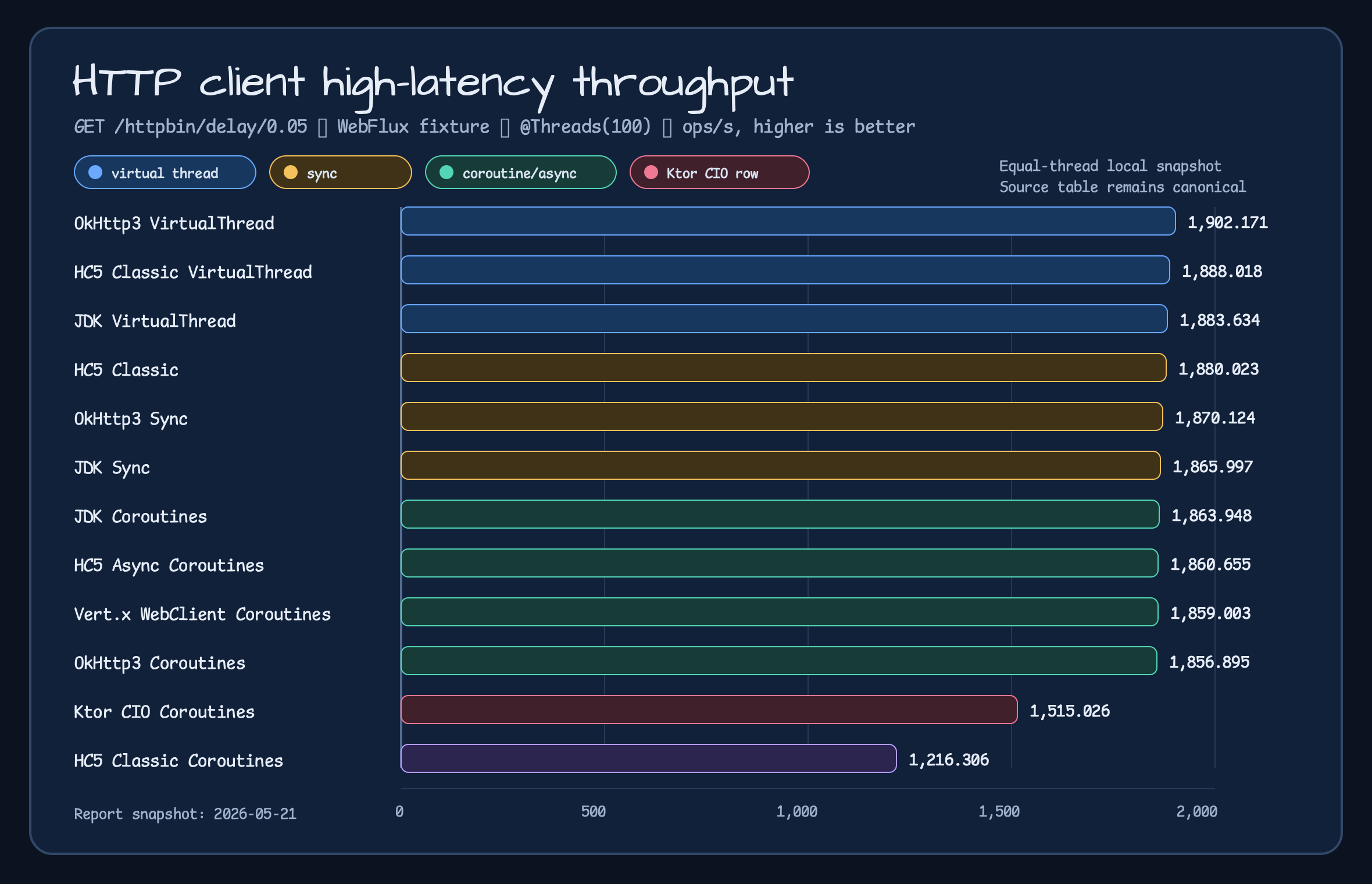This screenshot has height=884, width=1372.
Task: Click the sync legend pill
Action: (x=341, y=172)
